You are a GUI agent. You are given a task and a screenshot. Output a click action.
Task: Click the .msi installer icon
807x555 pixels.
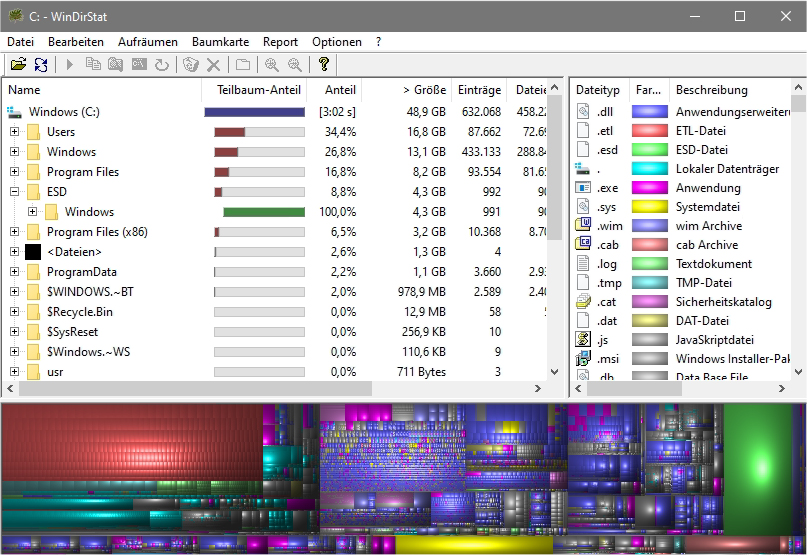coord(583,358)
